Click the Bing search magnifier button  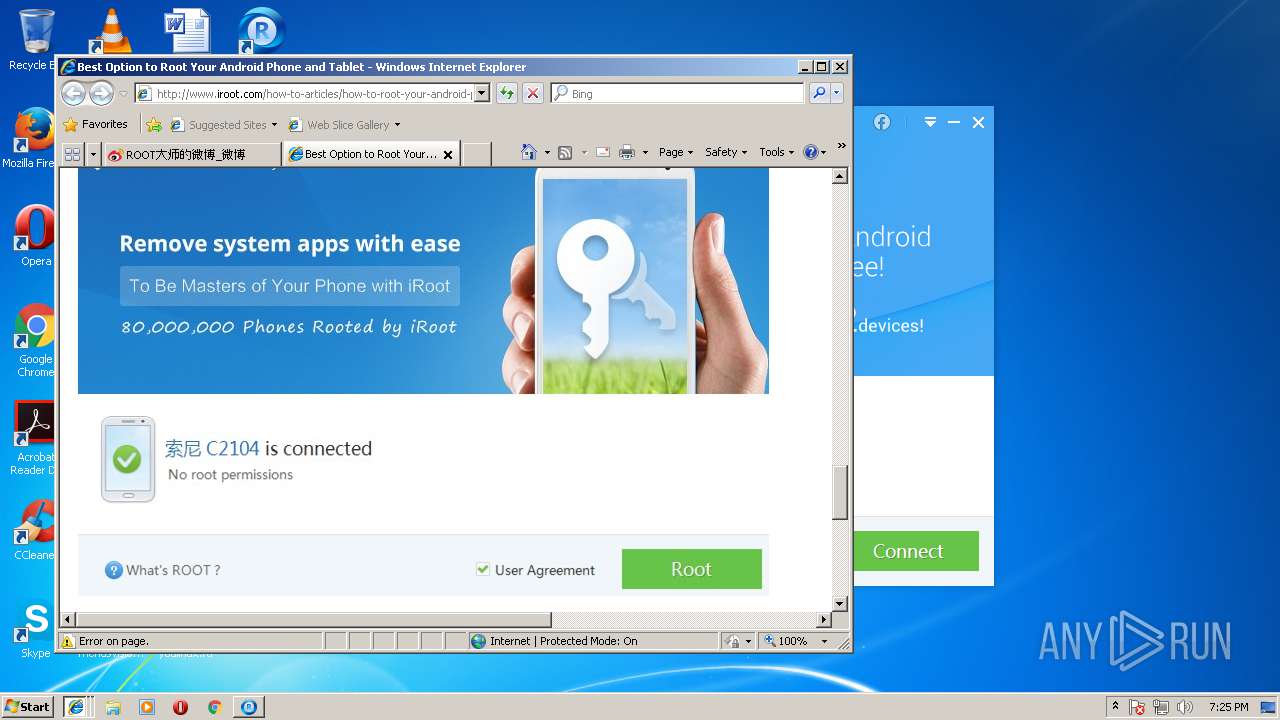[819, 93]
